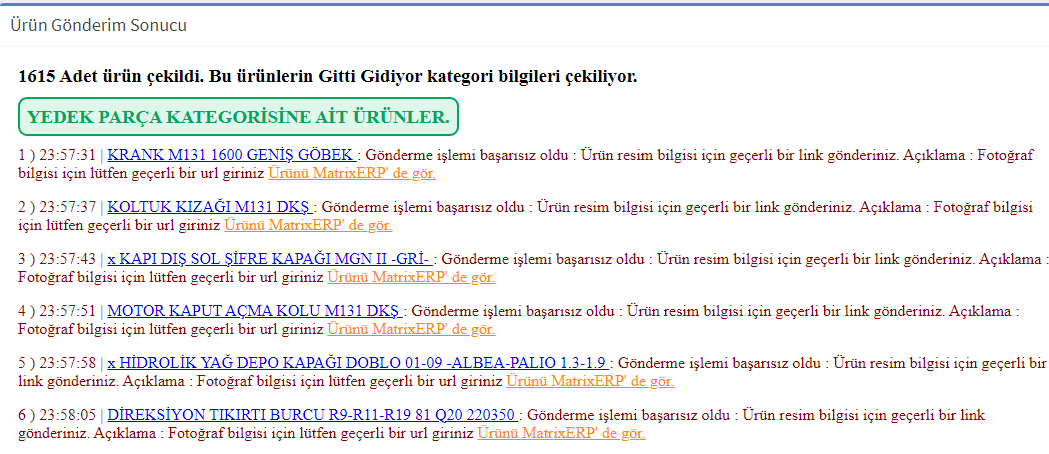Click the 23:57:37 timestamp in row 2
1049x454 pixels.
click(x=70, y=207)
